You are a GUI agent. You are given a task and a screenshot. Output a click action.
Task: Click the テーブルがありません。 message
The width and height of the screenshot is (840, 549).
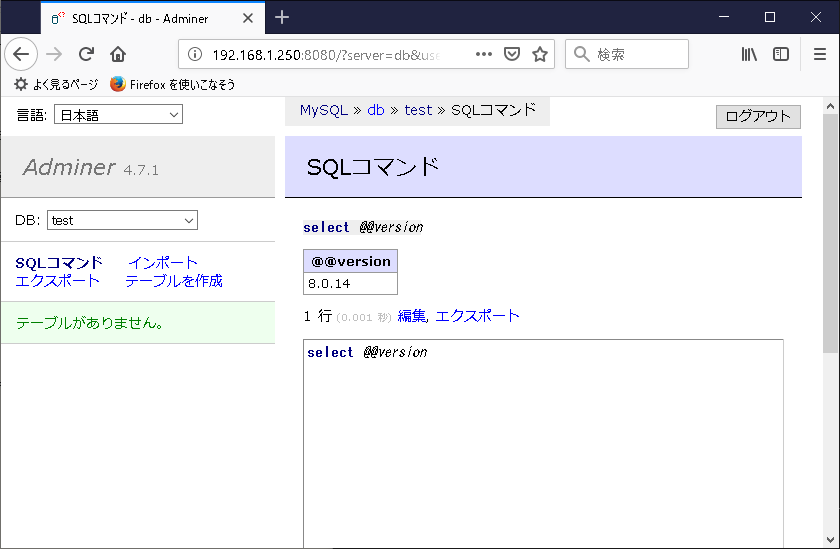90,323
